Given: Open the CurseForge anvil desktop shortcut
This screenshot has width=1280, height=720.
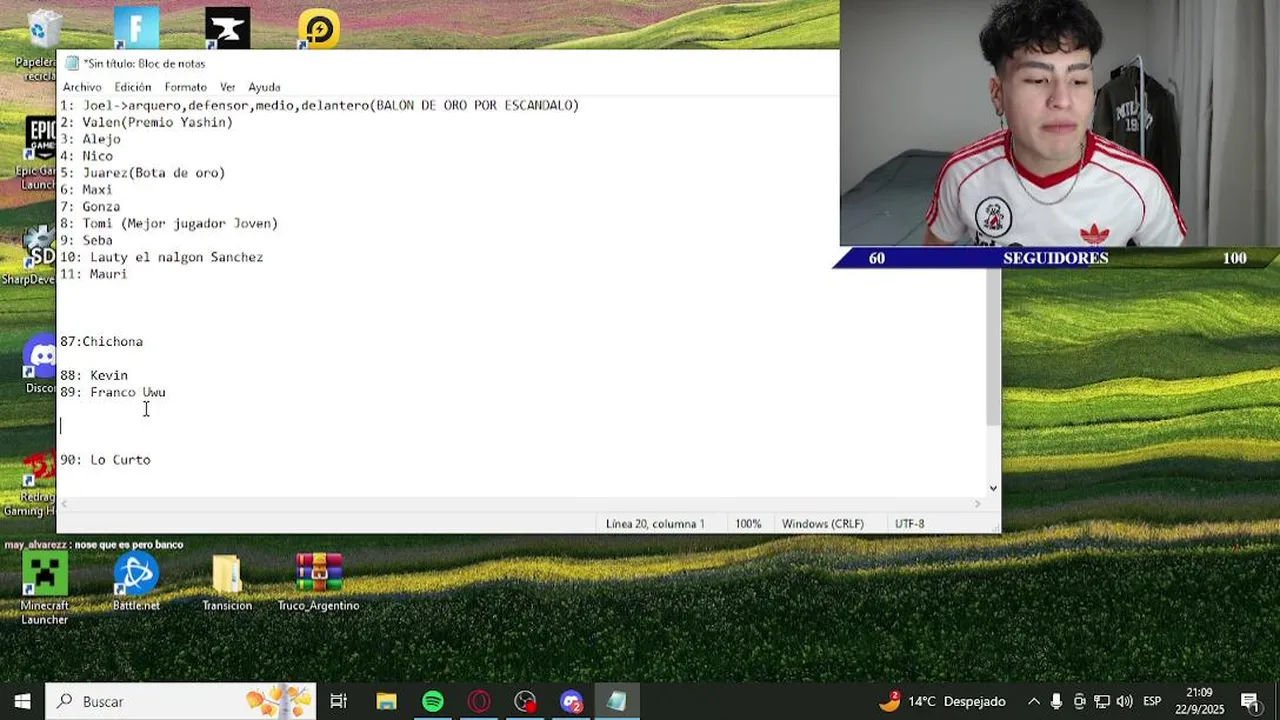Looking at the screenshot, I should (x=227, y=28).
